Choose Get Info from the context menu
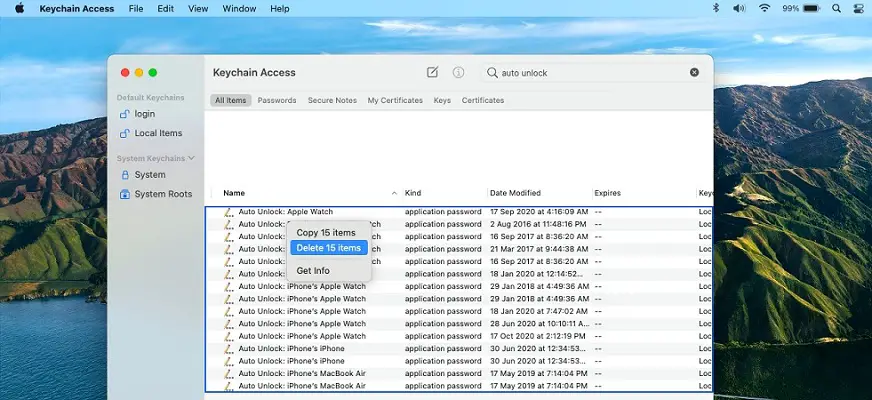 (313, 271)
